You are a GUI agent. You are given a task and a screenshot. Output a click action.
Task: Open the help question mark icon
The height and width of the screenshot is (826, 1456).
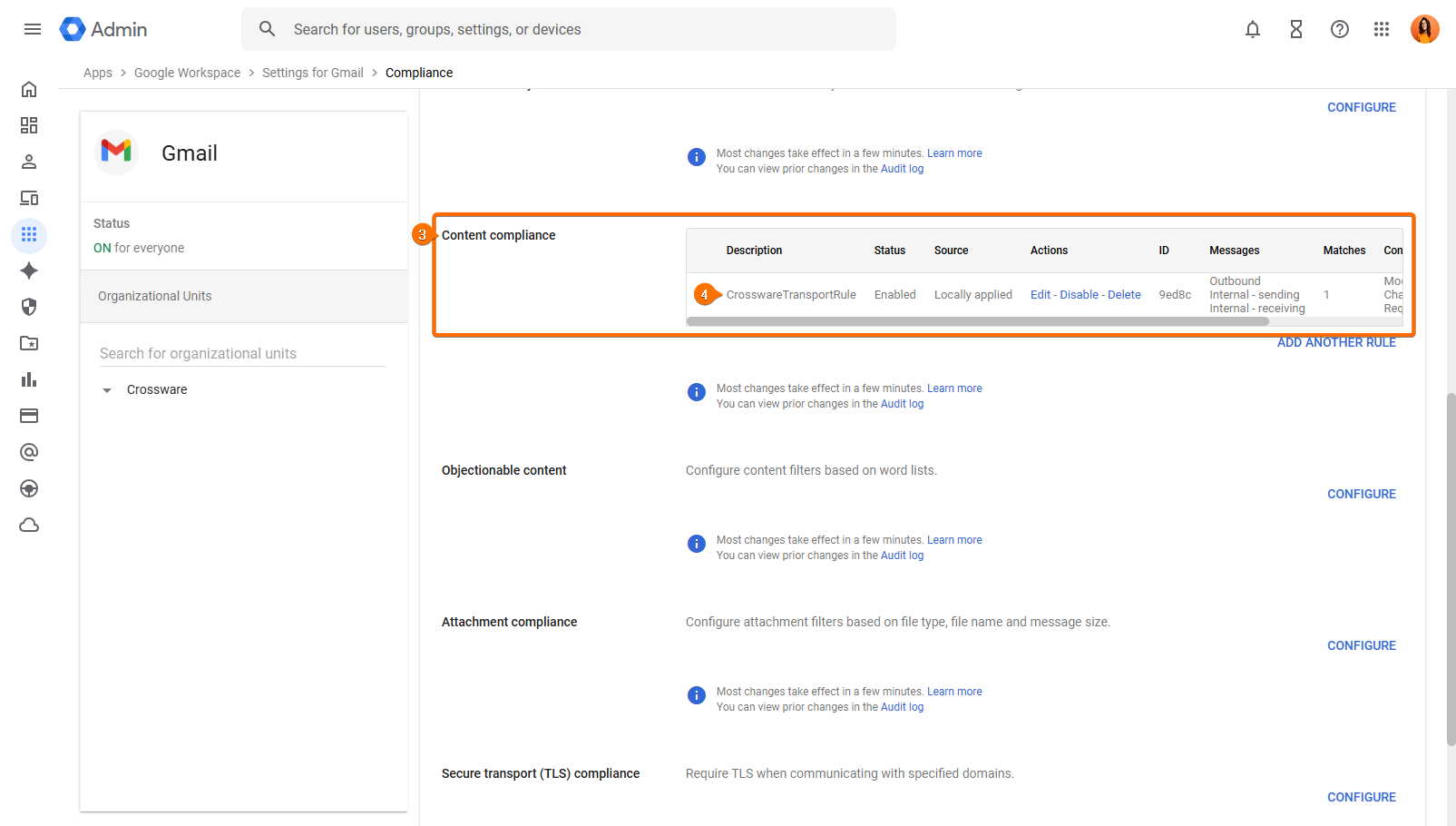click(x=1340, y=29)
